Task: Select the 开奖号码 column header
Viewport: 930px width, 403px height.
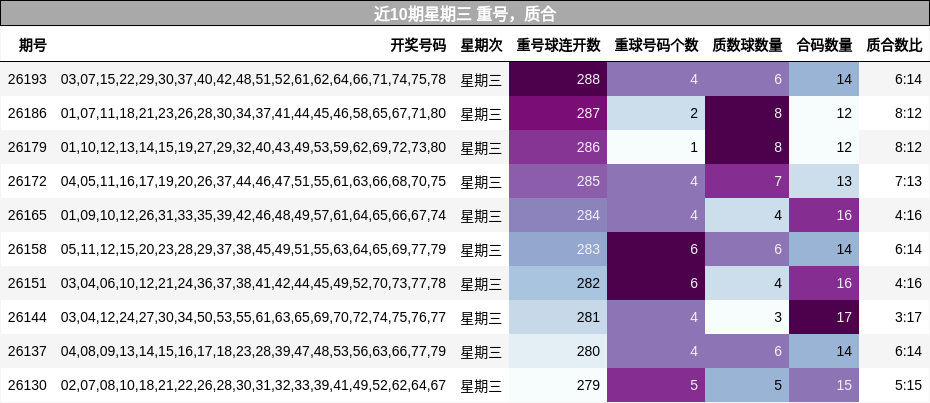Action: 418,45
